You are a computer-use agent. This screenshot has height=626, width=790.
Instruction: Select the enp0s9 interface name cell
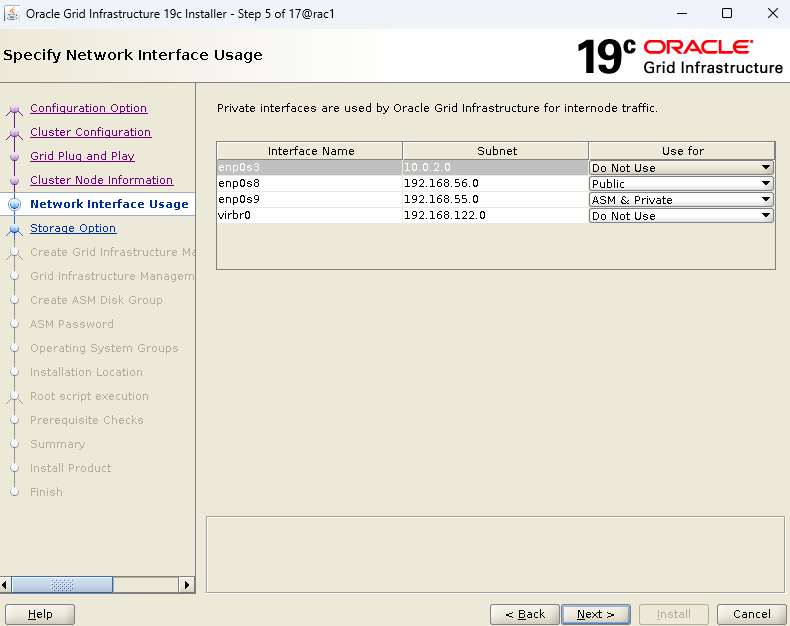310,200
